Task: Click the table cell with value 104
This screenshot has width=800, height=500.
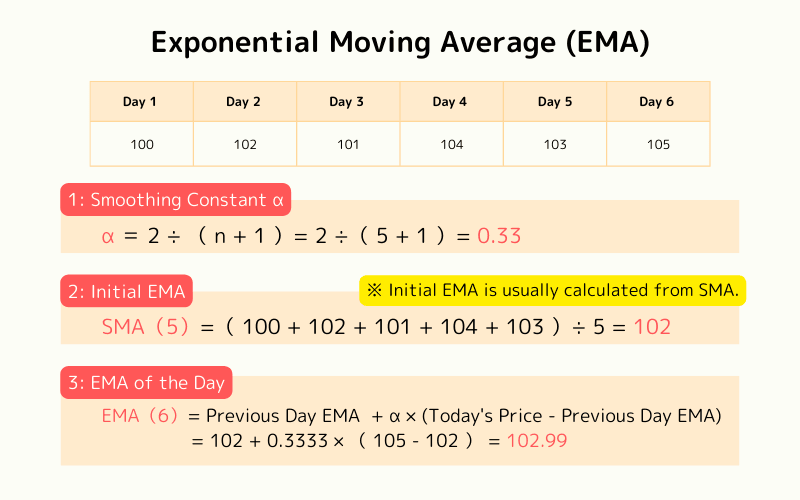Action: 451,144
